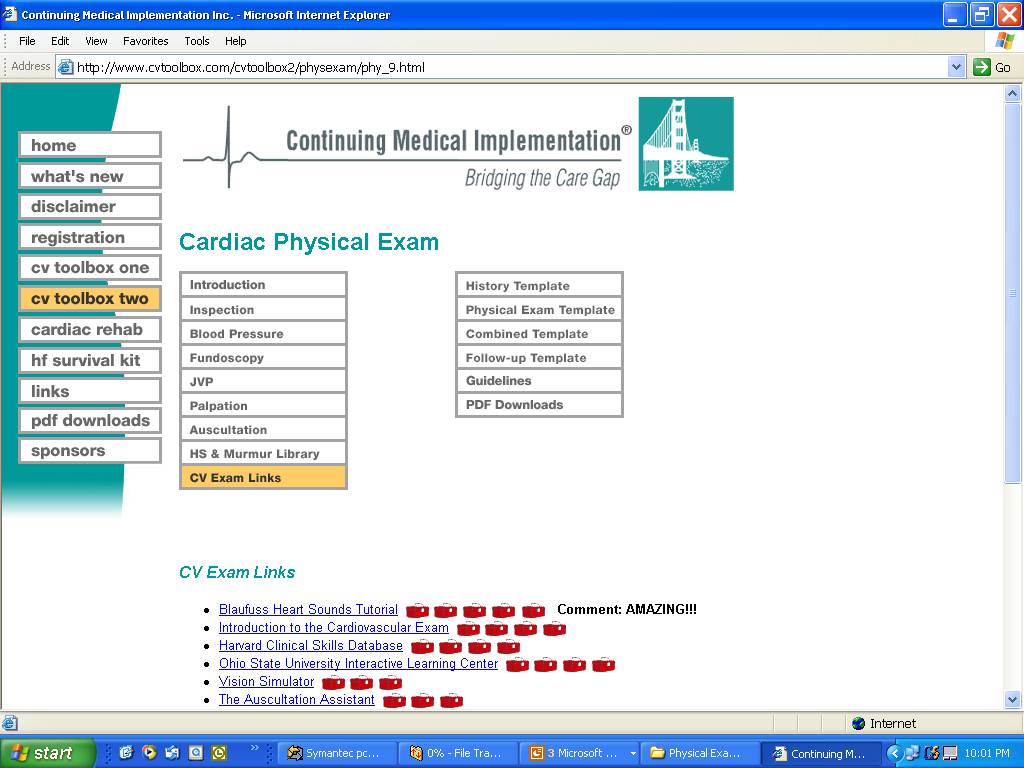Click the Golden Gate bridge logo
The image size is (1024, 768).
tap(686, 144)
